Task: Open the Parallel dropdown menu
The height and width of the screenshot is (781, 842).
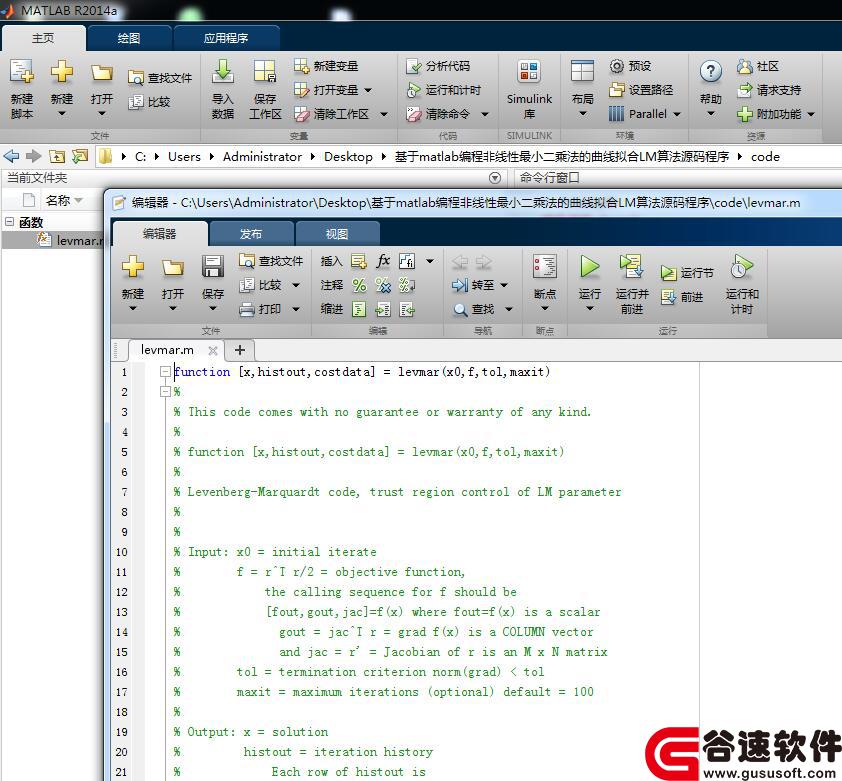Action: click(677, 114)
